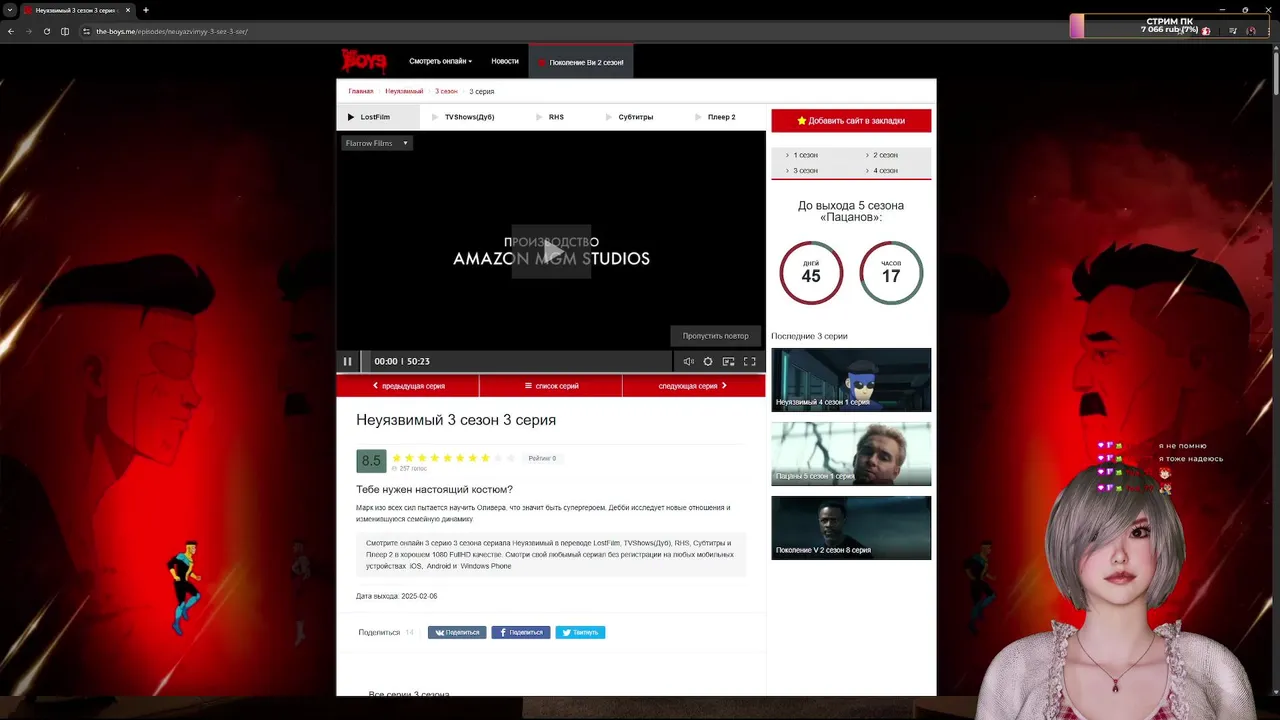
Task: Share via VK Поделиться button
Action: click(x=457, y=632)
